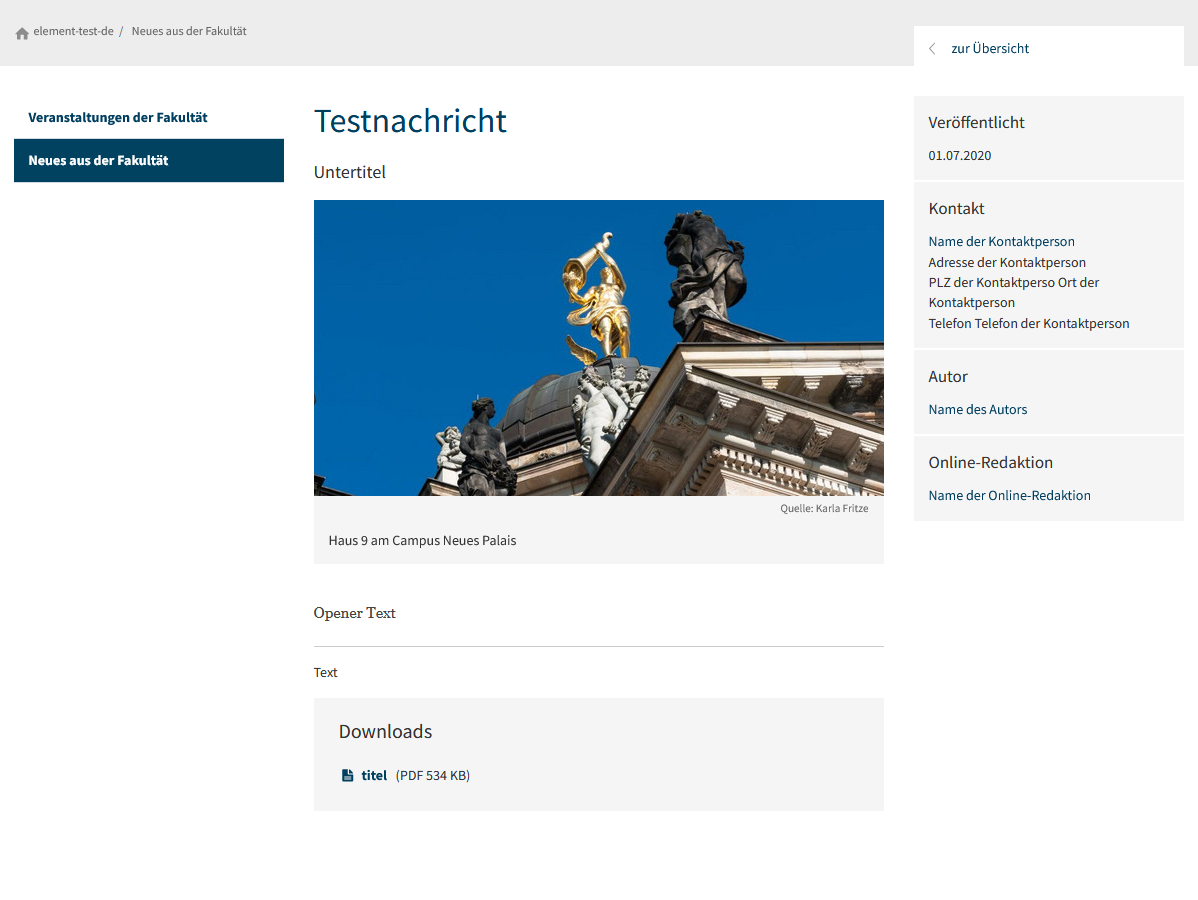Open Veranstaltungen der Fakultät in the sidebar
This screenshot has width=1198, height=900.
click(x=118, y=117)
